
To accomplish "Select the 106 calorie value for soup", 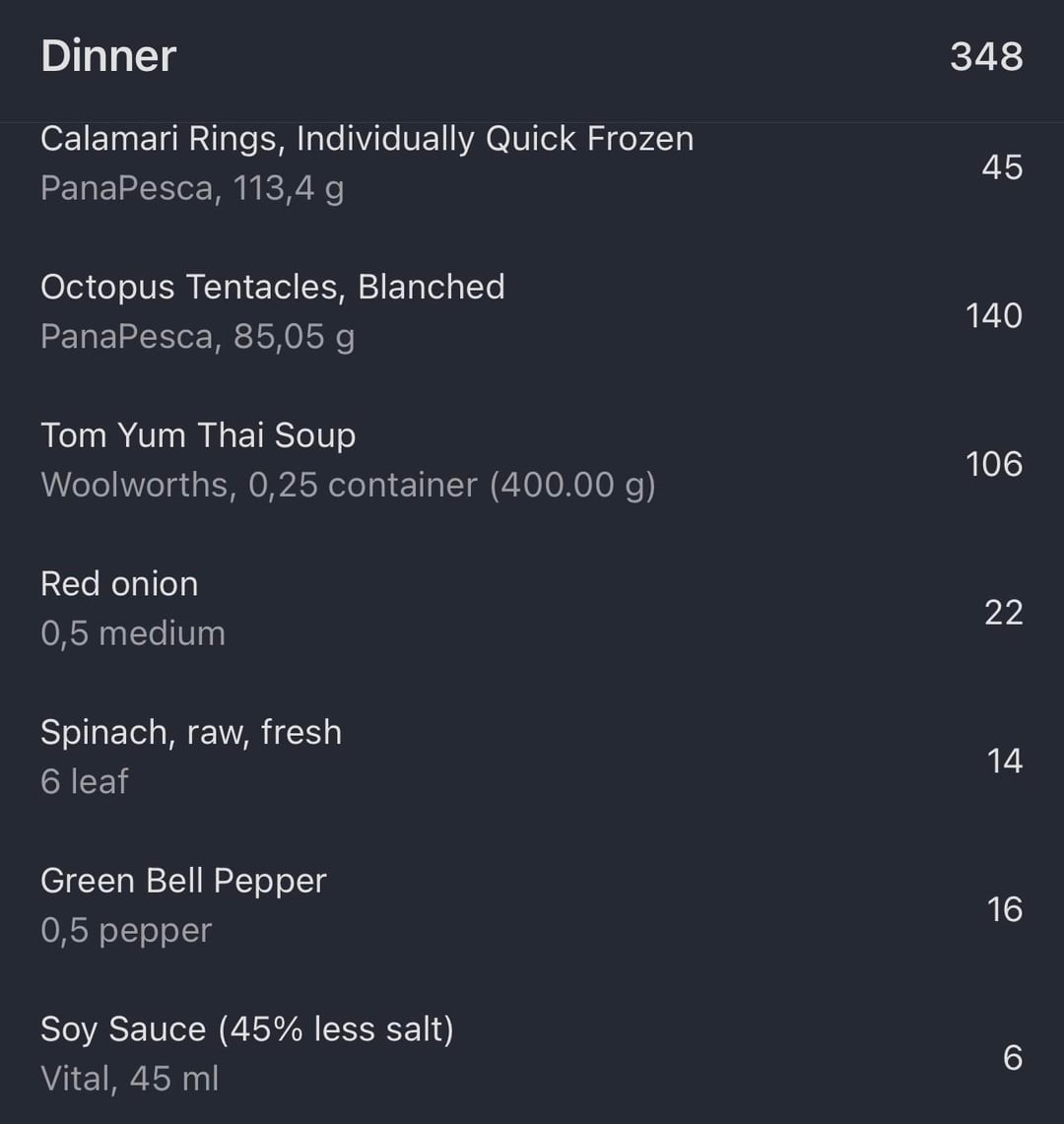I will pyautogui.click(x=994, y=464).
